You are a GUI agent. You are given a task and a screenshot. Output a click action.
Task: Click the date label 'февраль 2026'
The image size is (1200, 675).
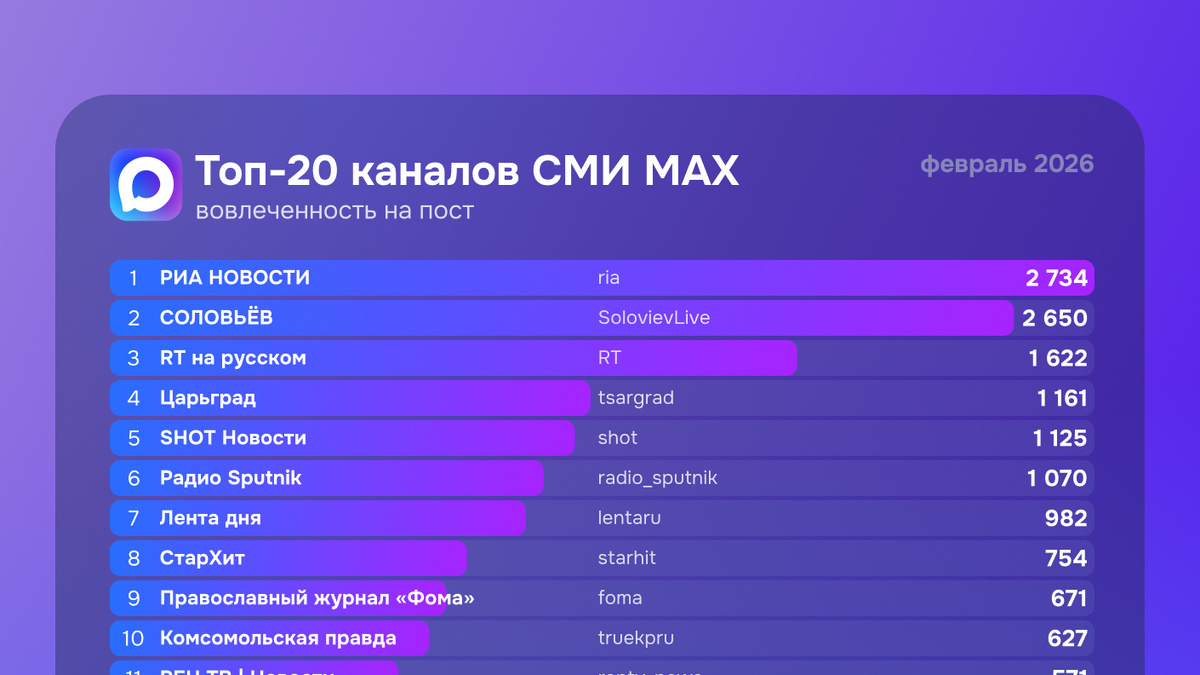click(x=1007, y=164)
